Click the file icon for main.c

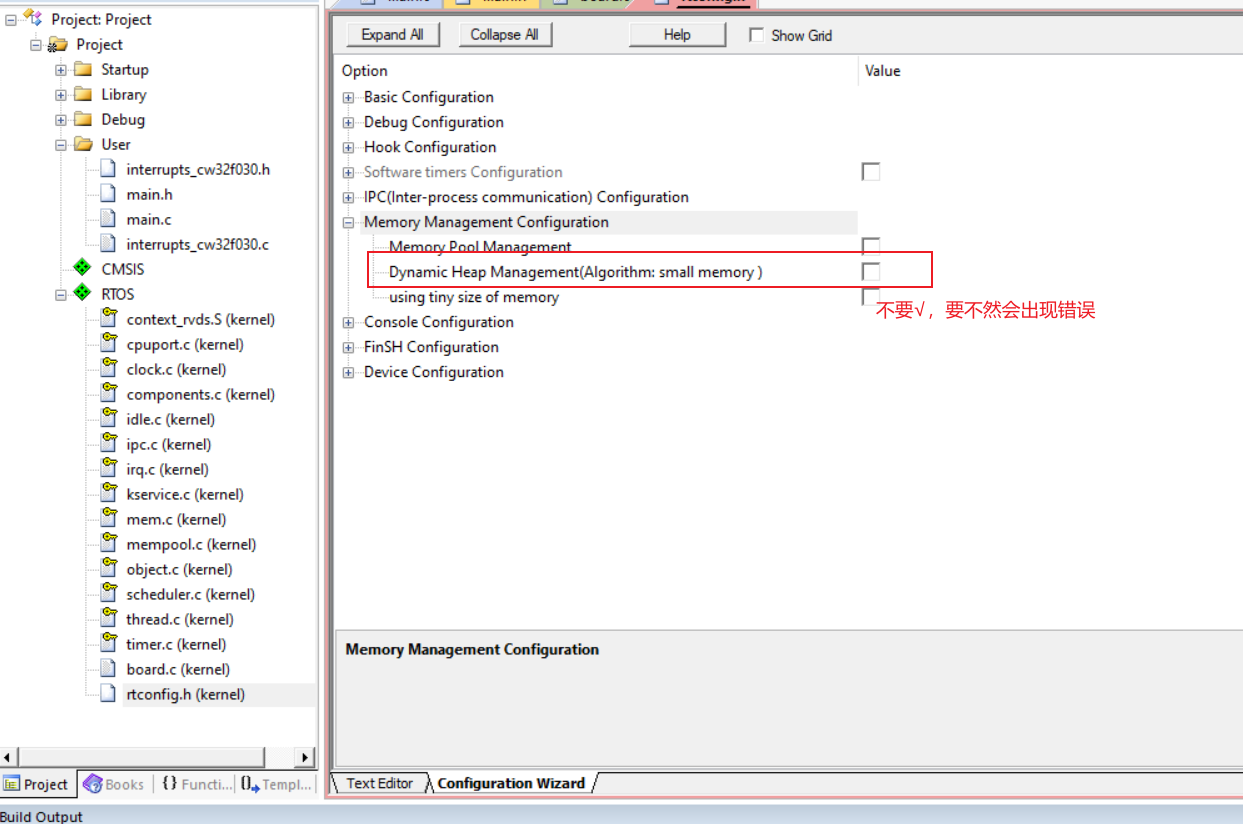tap(107, 218)
